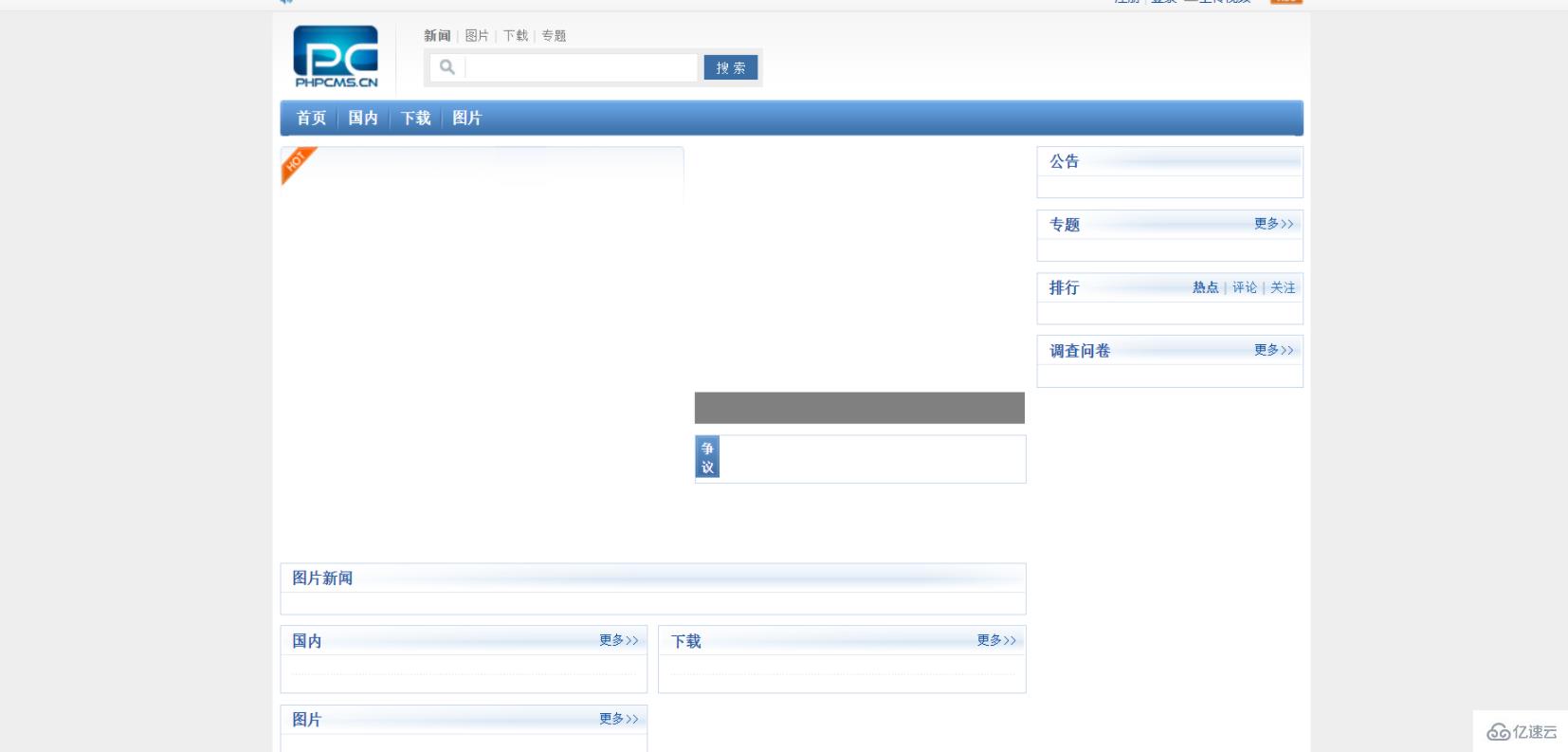
Task: Open 下载 in the navigation bar
Action: click(x=415, y=118)
